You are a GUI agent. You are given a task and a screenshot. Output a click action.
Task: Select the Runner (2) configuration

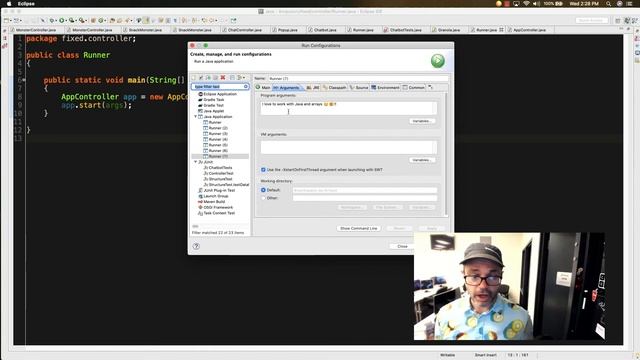pyautogui.click(x=216, y=128)
